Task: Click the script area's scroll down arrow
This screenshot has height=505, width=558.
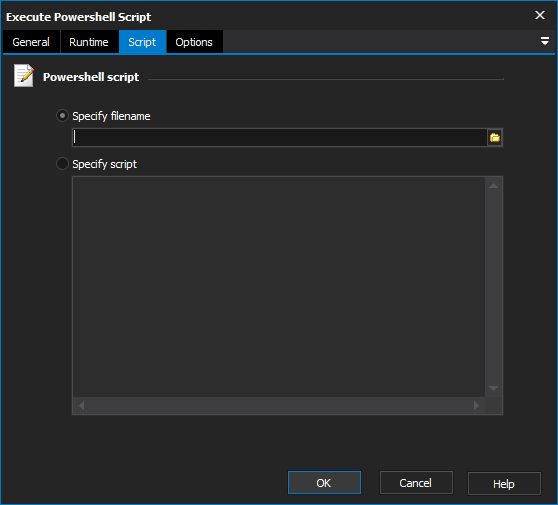Action: 493,388
